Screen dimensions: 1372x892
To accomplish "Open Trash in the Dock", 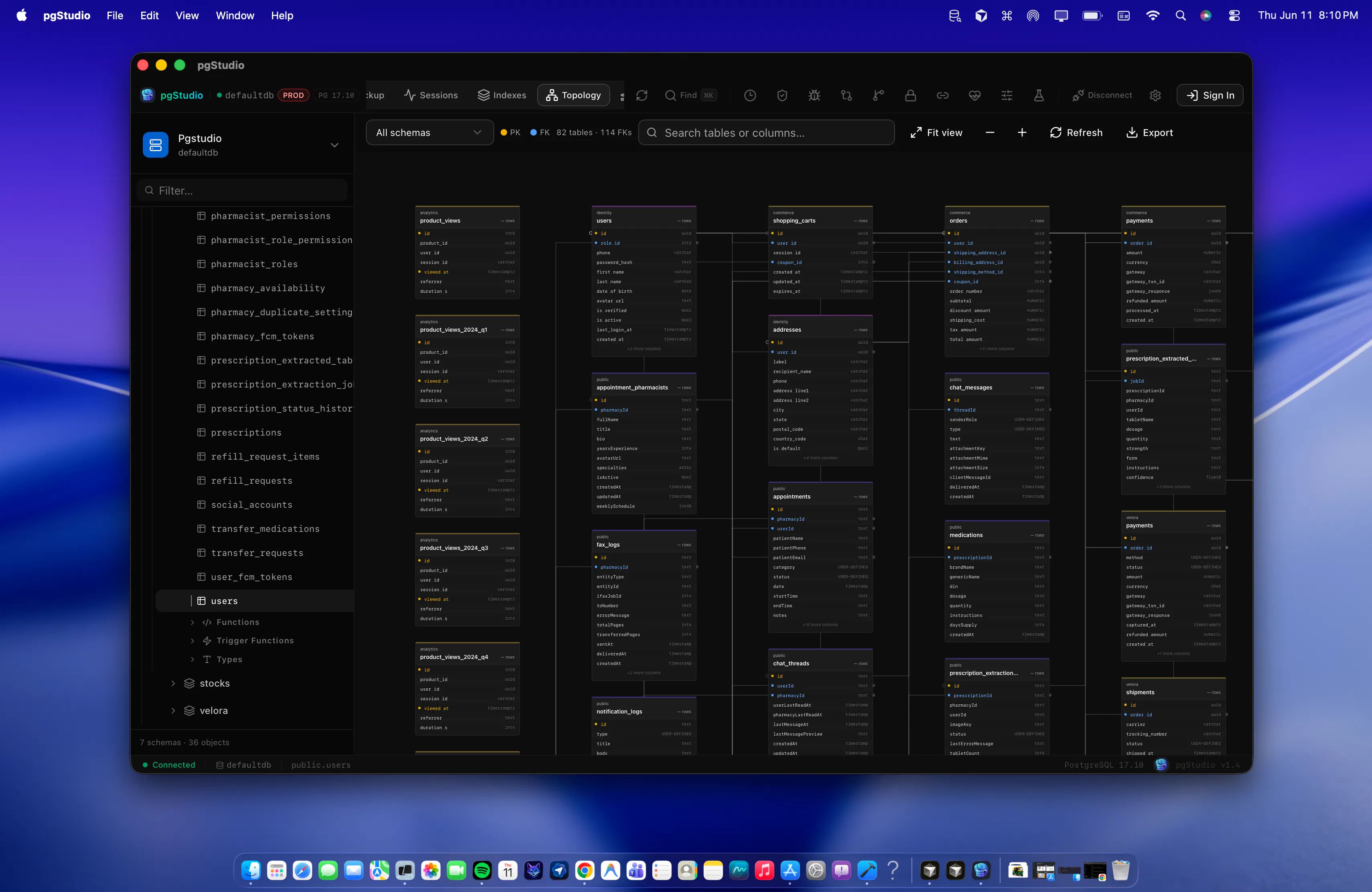I will coord(1120,870).
